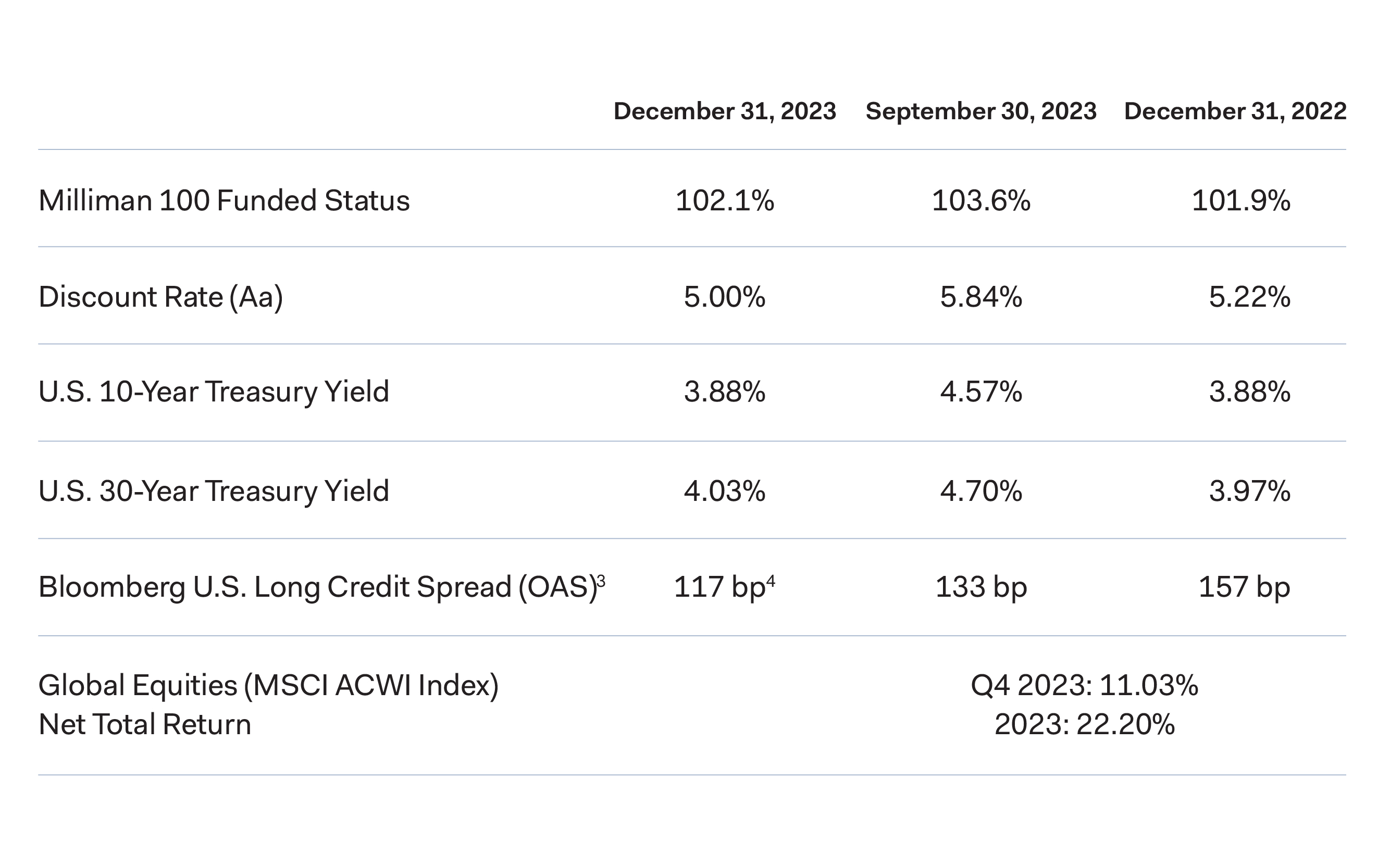Click the 3.97% thirty-year yield value

point(1249,492)
